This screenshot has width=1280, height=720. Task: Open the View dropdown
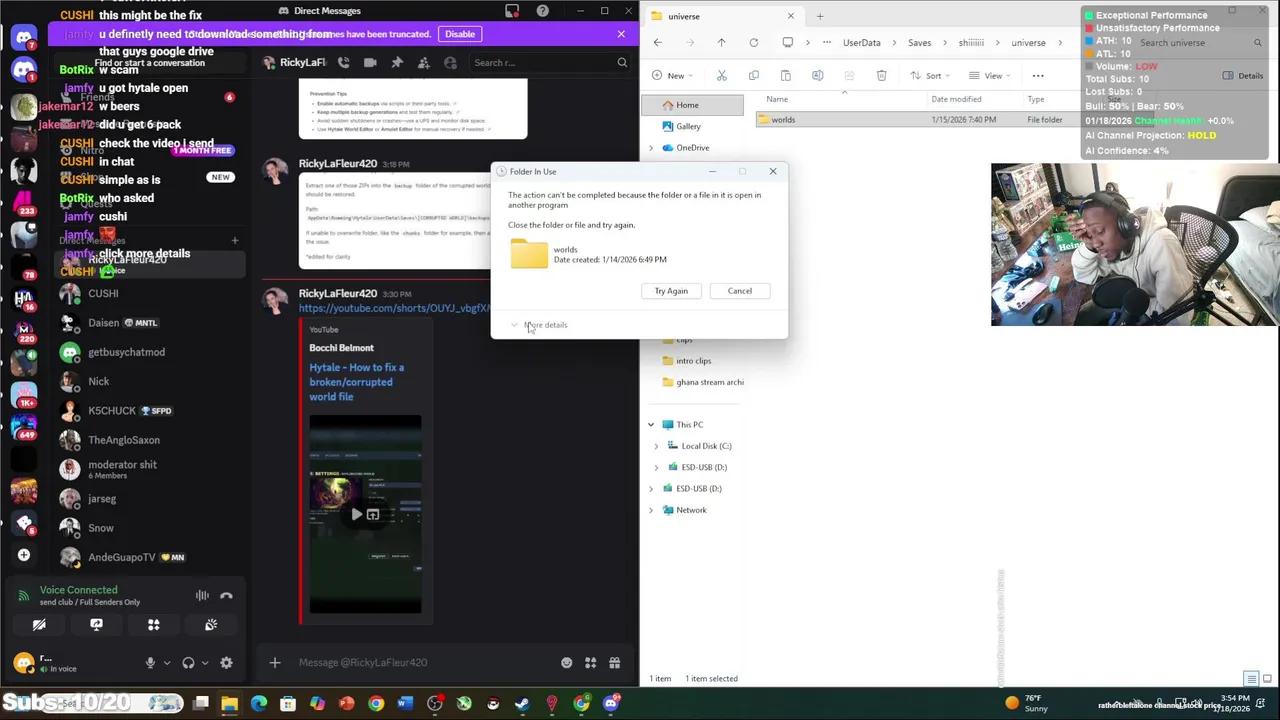pyautogui.click(x=991, y=76)
